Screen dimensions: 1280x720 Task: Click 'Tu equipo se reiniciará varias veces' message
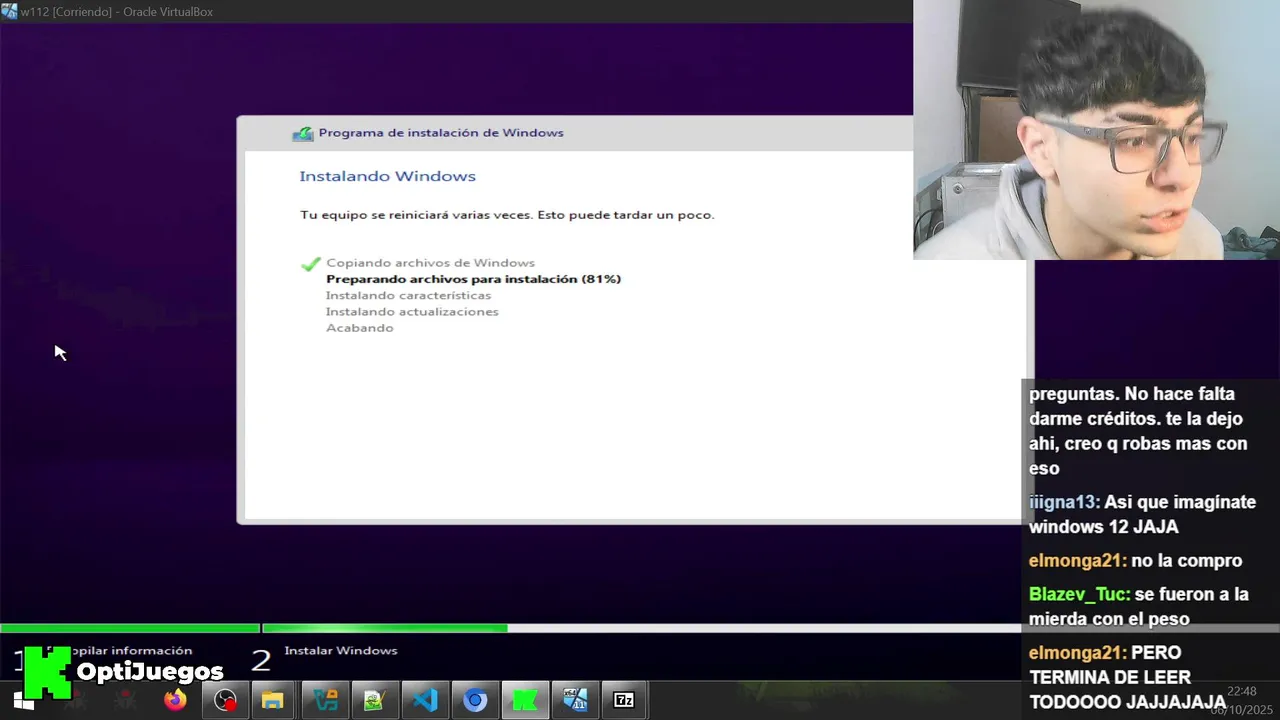507,215
